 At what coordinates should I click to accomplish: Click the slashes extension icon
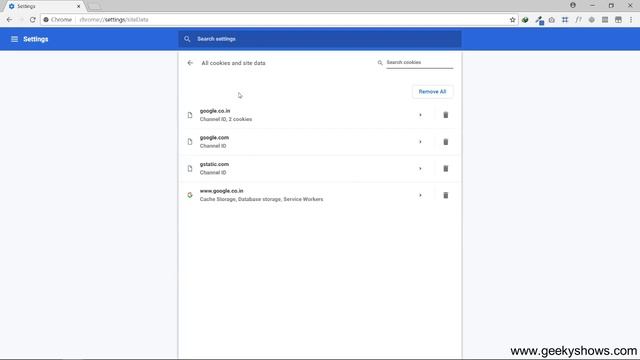578,20
